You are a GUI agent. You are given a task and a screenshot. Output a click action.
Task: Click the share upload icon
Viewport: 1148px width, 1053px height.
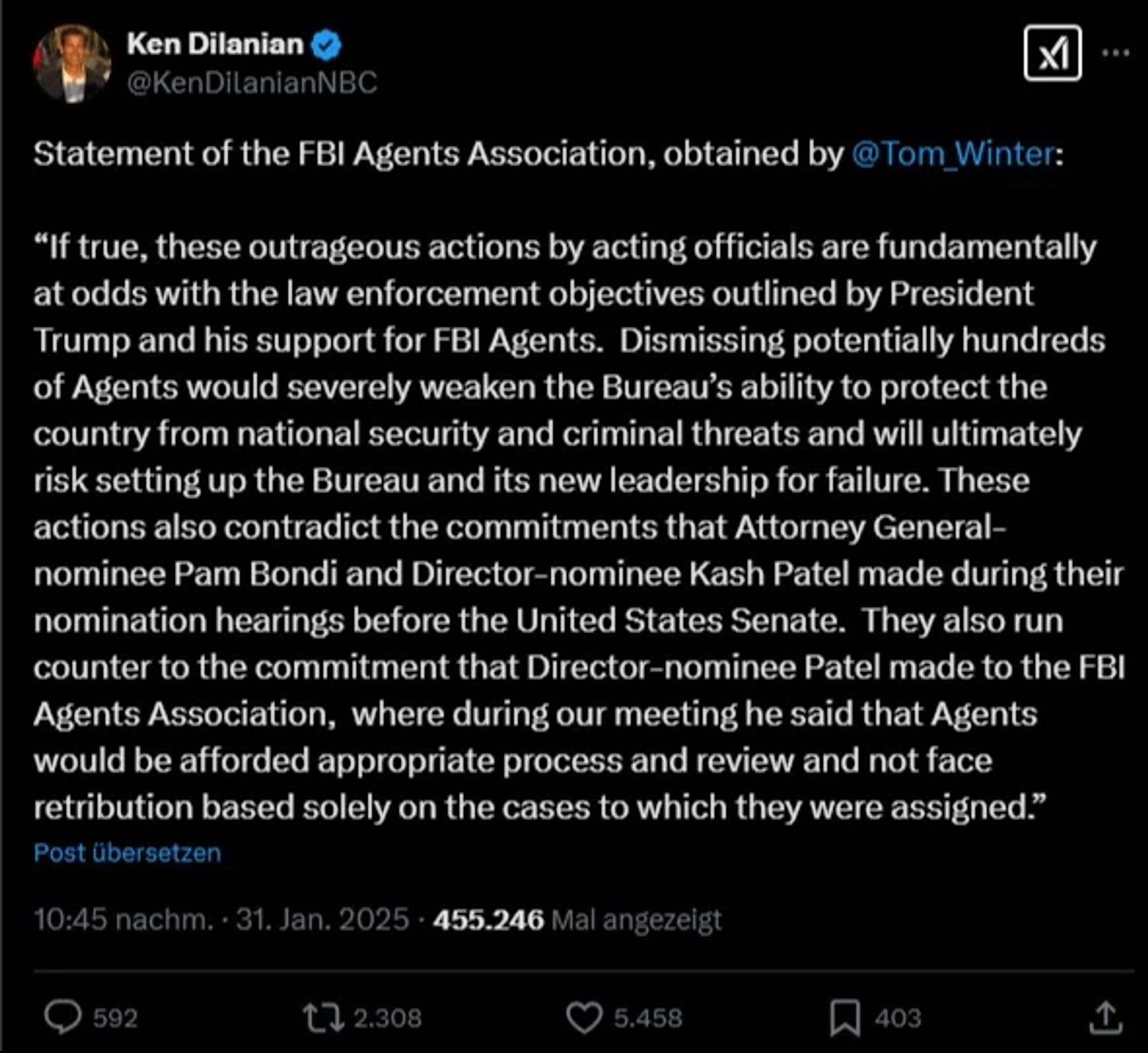[1105, 1017]
